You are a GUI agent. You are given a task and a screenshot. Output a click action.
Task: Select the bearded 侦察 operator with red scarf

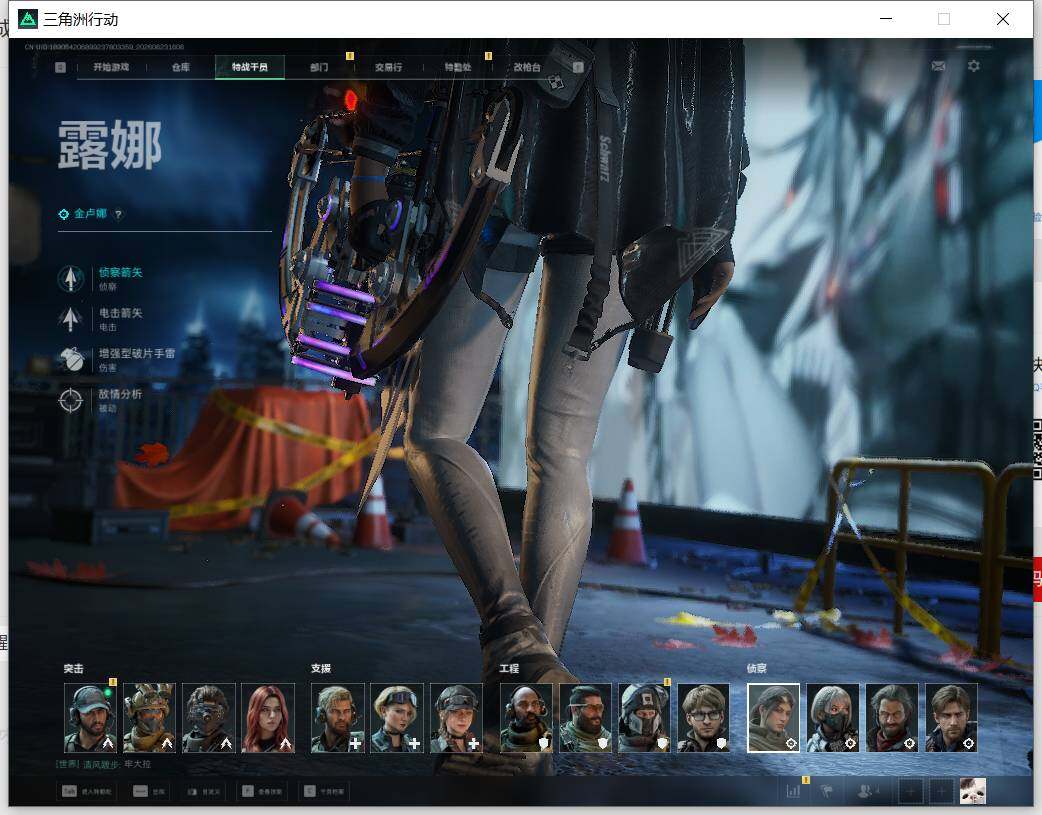pos(892,718)
